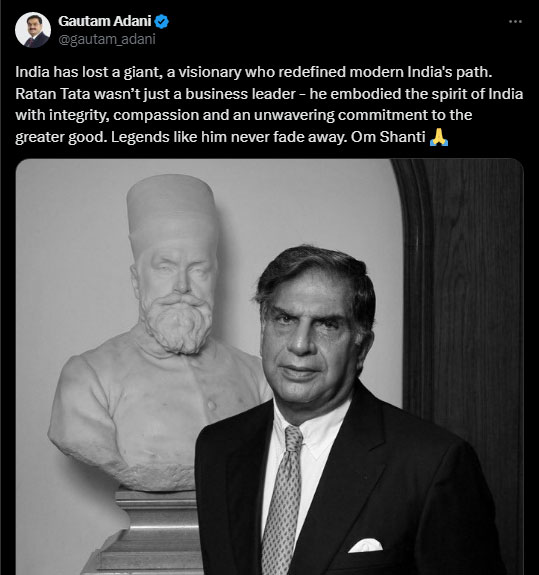
Task: Click the tall cap on the bust
Action: tap(171, 209)
